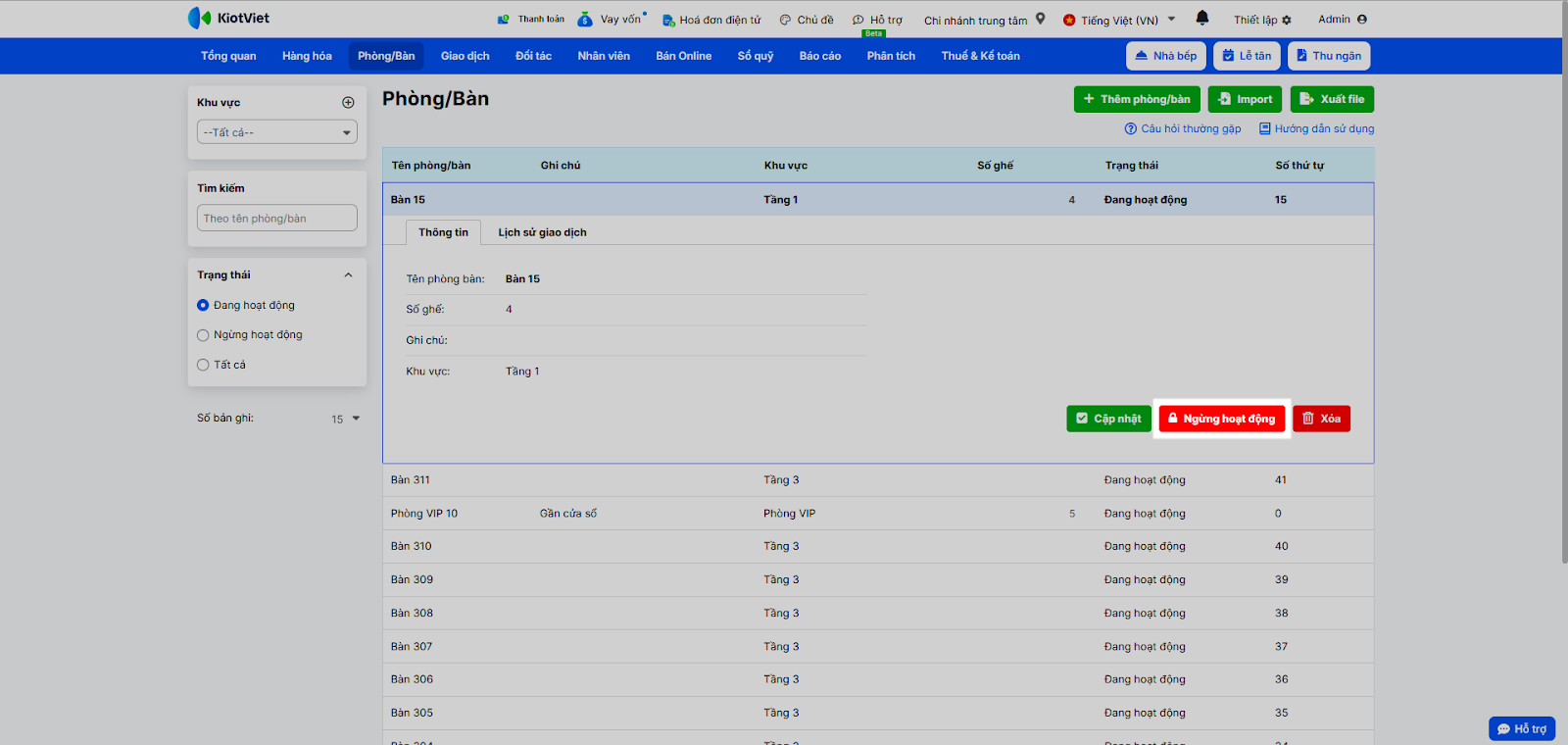The height and width of the screenshot is (745, 1568).
Task: Open the Giao dịch menu
Action: [x=465, y=56]
